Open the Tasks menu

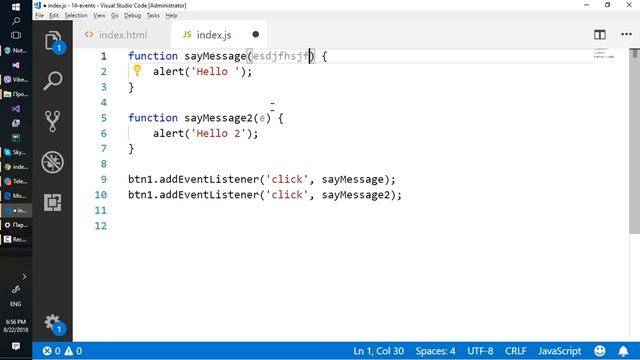tap(153, 16)
